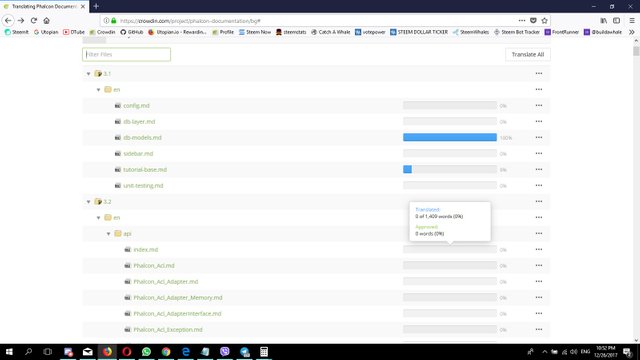Click the Translate All button
This screenshot has height=360, width=640.
[x=528, y=54]
